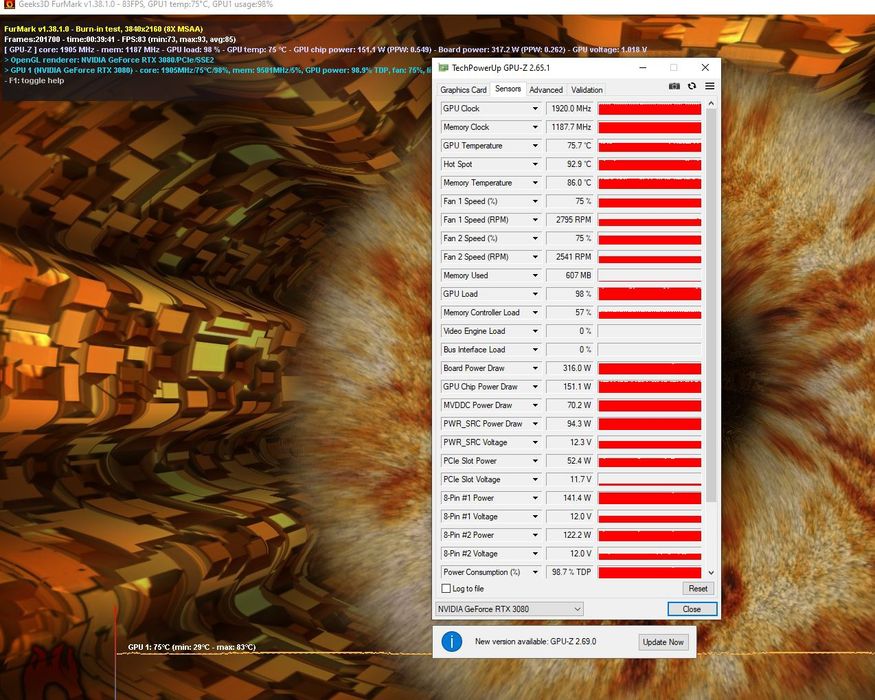
Task: Open the GPU Load sensor dropdown
Action: [535, 294]
